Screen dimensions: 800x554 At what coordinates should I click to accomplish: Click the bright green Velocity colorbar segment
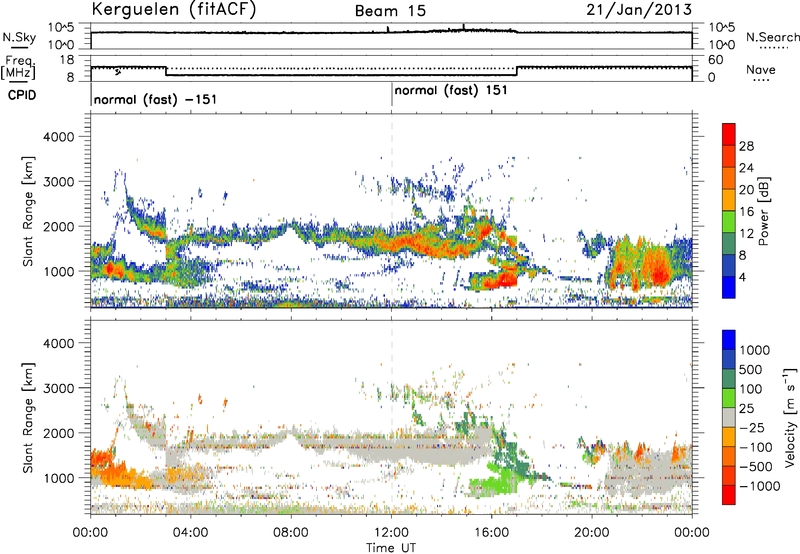pyautogui.click(x=729, y=398)
